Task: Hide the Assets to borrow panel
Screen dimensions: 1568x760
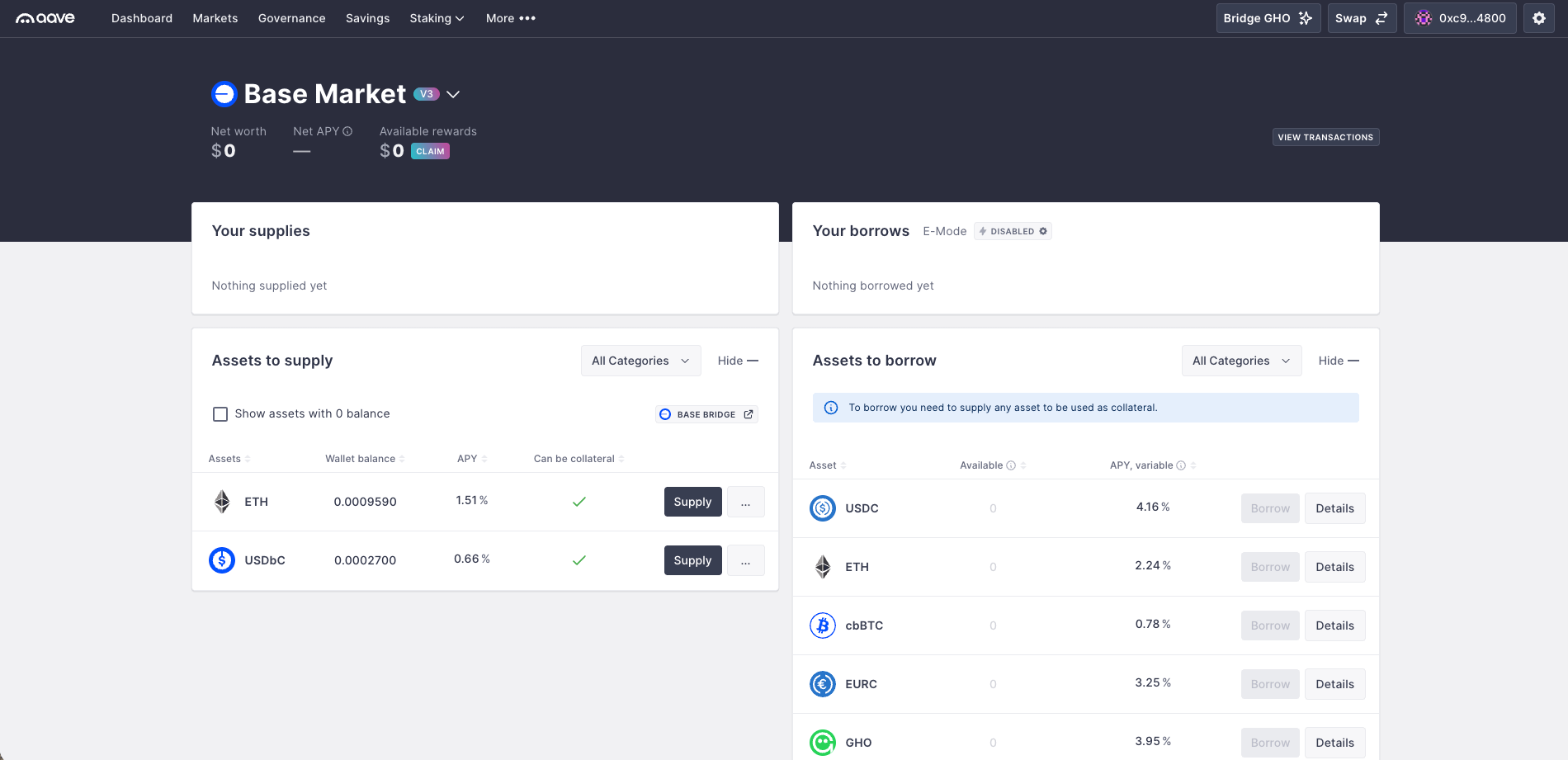Action: click(1339, 361)
